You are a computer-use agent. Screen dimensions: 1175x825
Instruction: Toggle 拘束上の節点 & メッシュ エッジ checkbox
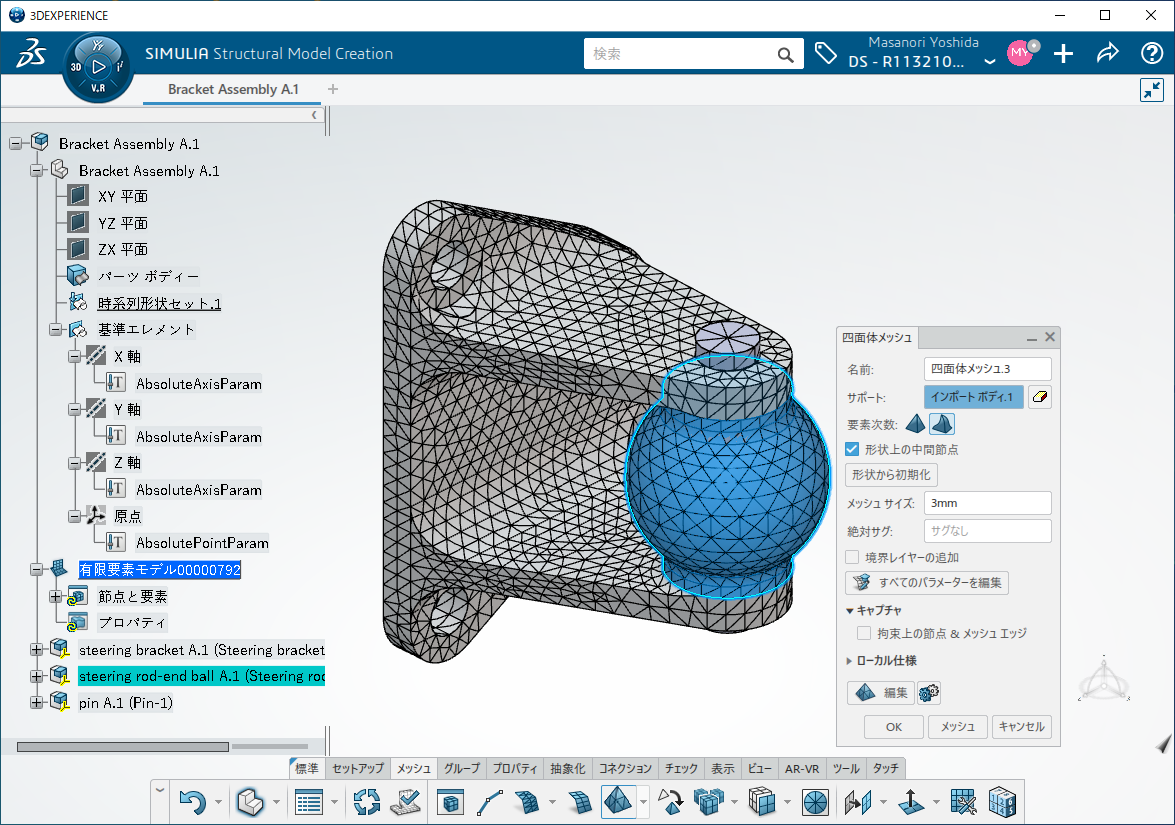pos(864,633)
